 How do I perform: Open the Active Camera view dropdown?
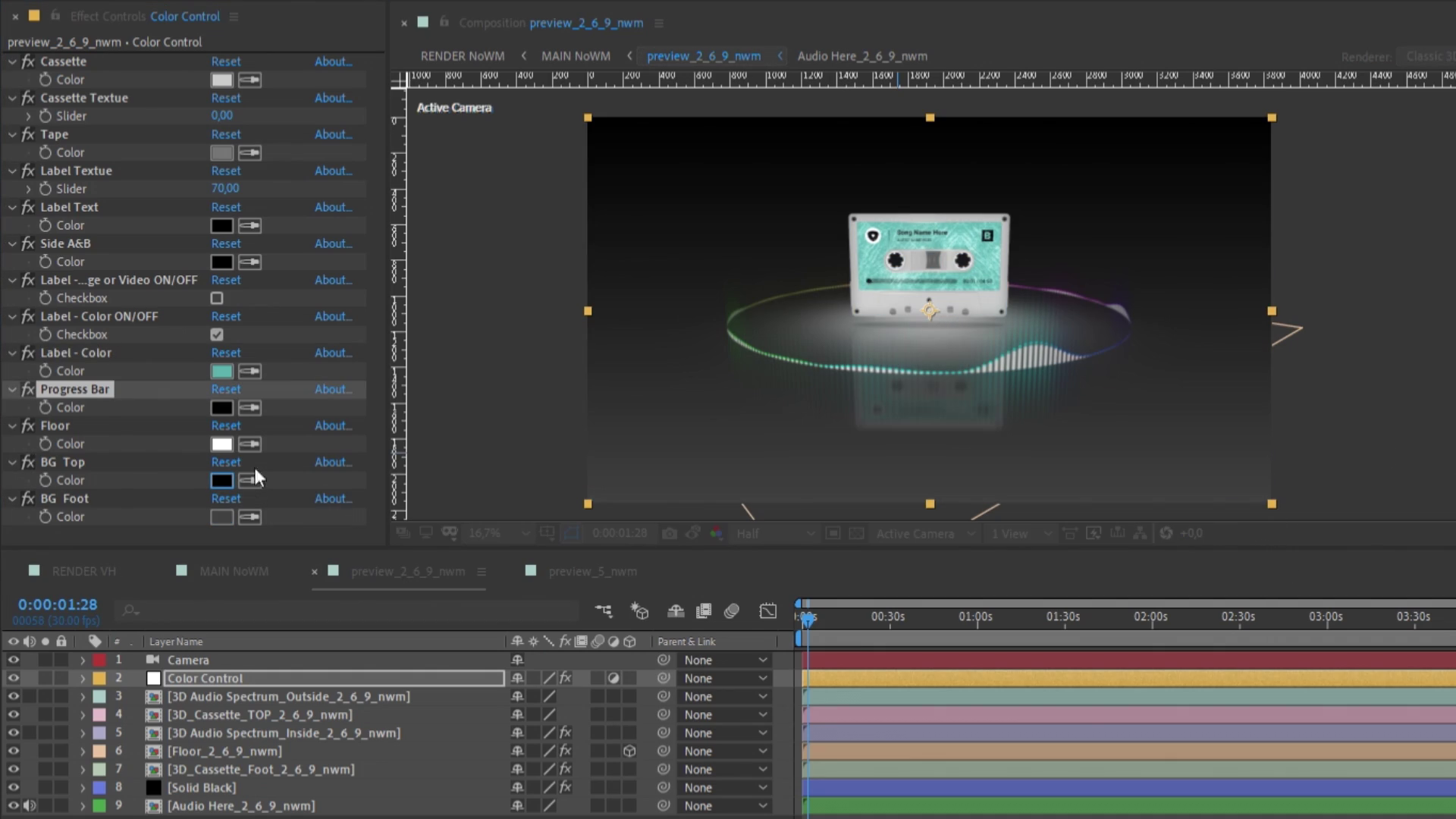point(924,533)
